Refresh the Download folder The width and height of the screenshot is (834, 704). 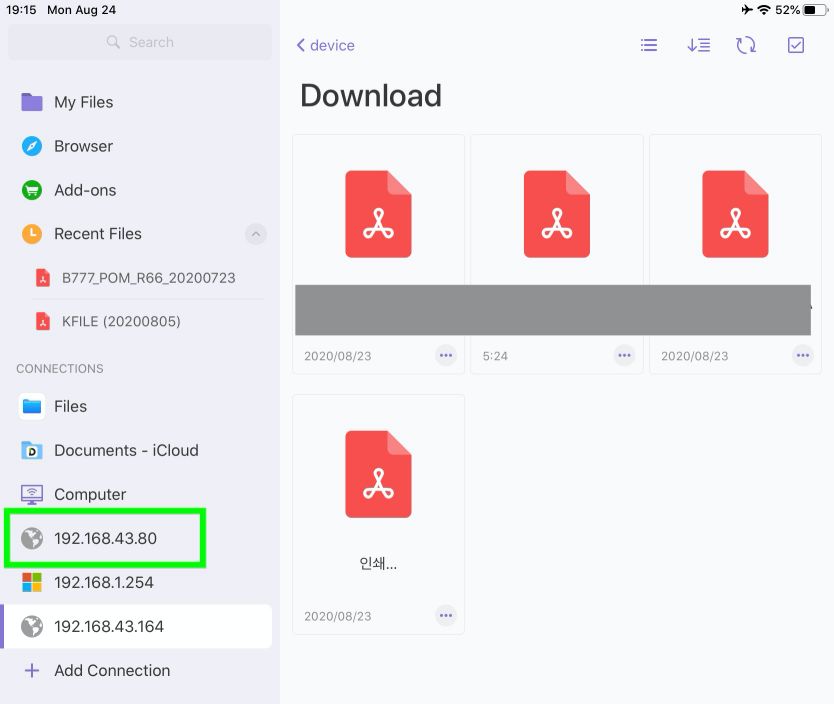[x=746, y=45]
